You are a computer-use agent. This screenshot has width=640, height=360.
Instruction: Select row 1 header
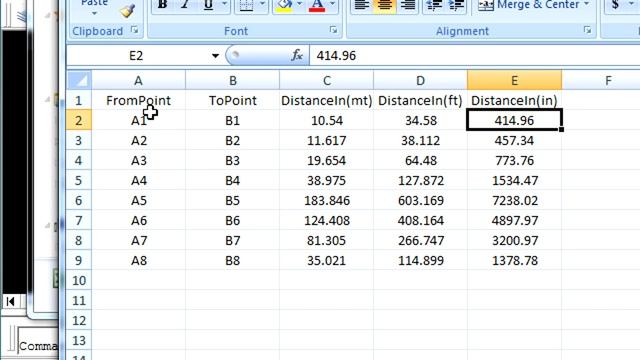point(79,100)
